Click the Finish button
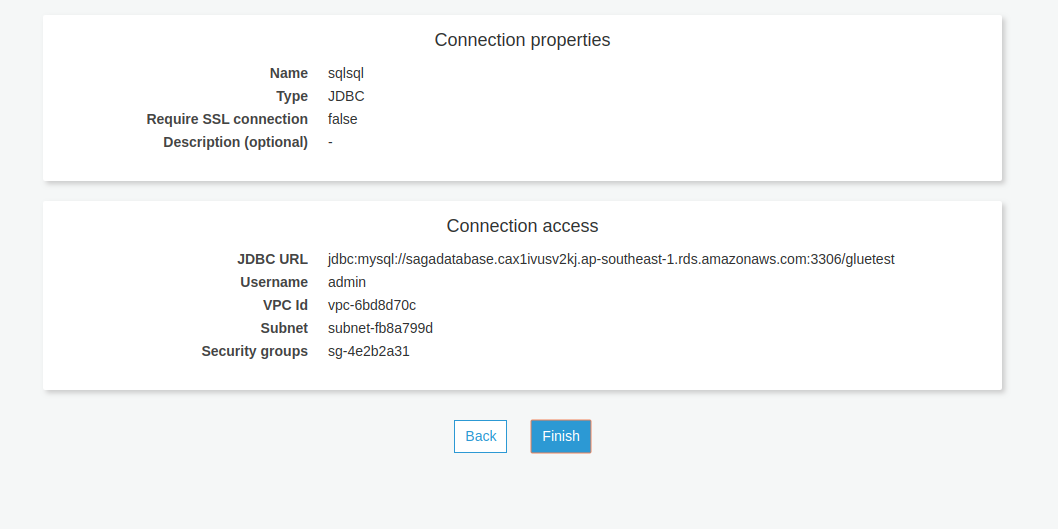Viewport: 1058px width, 529px height. tap(561, 436)
